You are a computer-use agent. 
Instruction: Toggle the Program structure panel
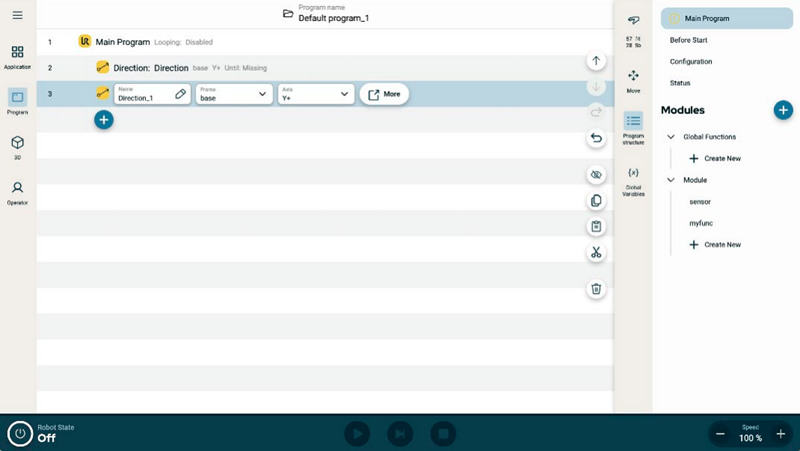633,127
